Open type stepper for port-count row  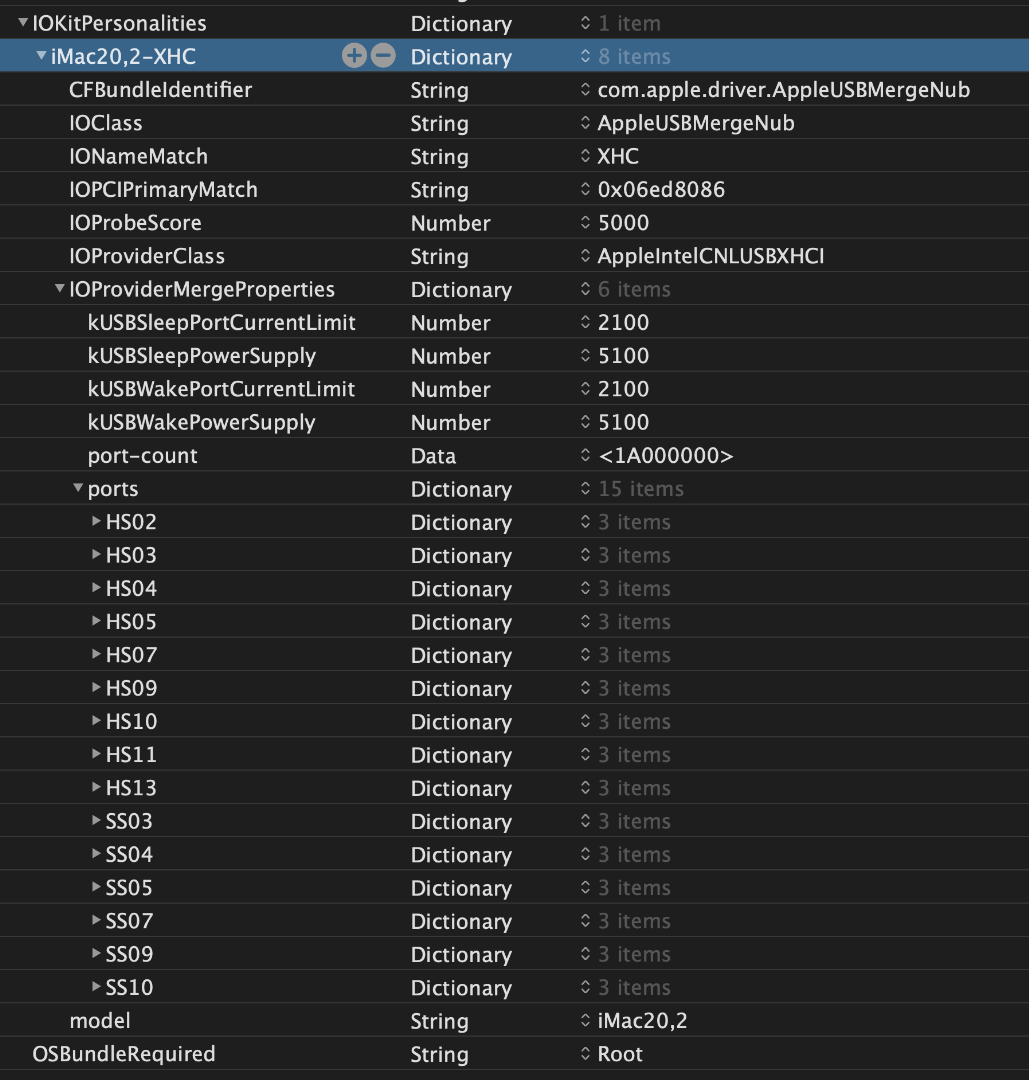(x=585, y=455)
